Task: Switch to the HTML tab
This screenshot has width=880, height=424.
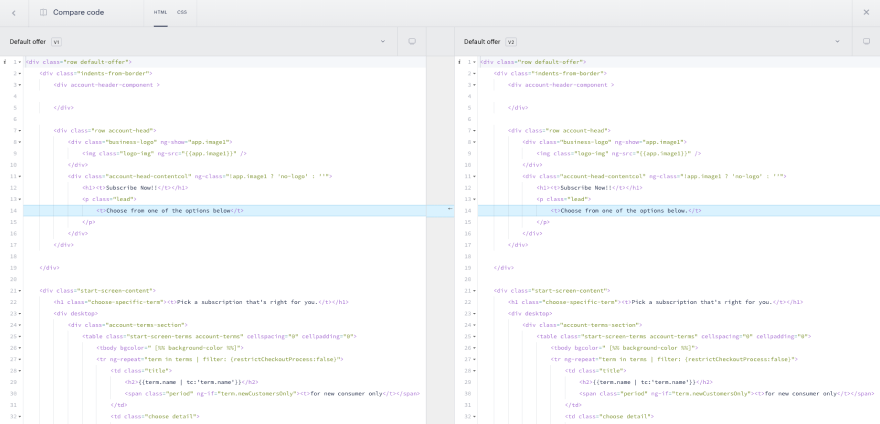Action: point(160,12)
